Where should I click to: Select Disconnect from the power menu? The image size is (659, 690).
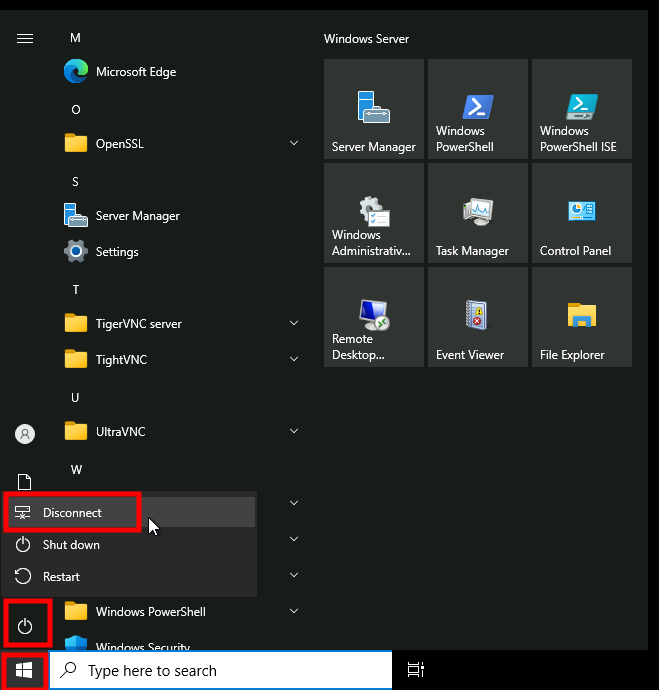[72, 513]
